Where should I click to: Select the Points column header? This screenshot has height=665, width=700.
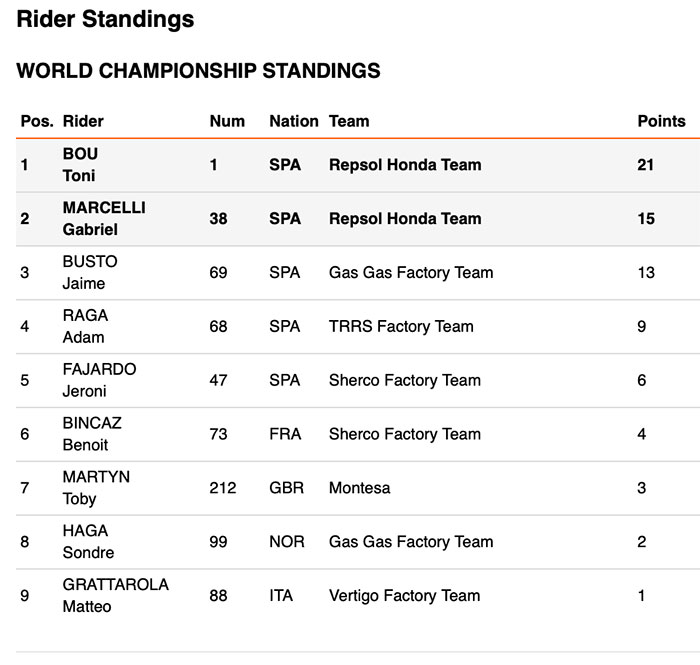tap(661, 121)
